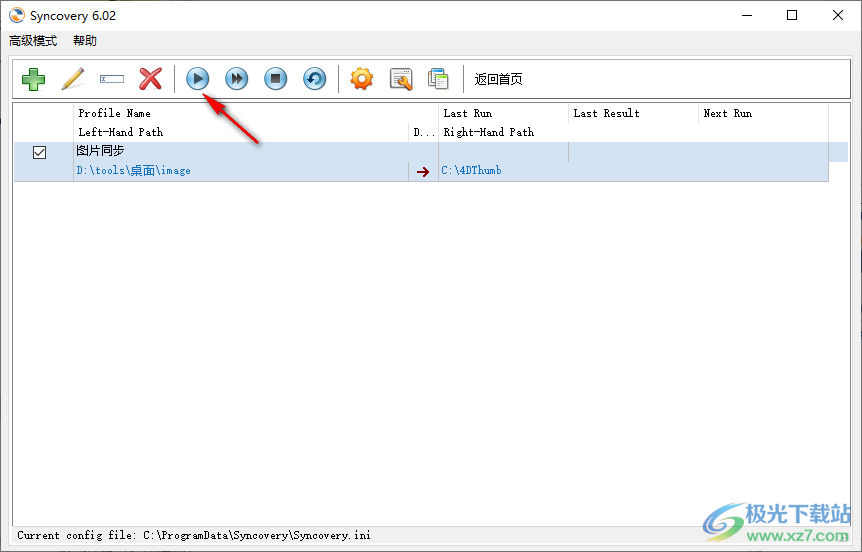Edit profile using the pencil icon

[73, 79]
